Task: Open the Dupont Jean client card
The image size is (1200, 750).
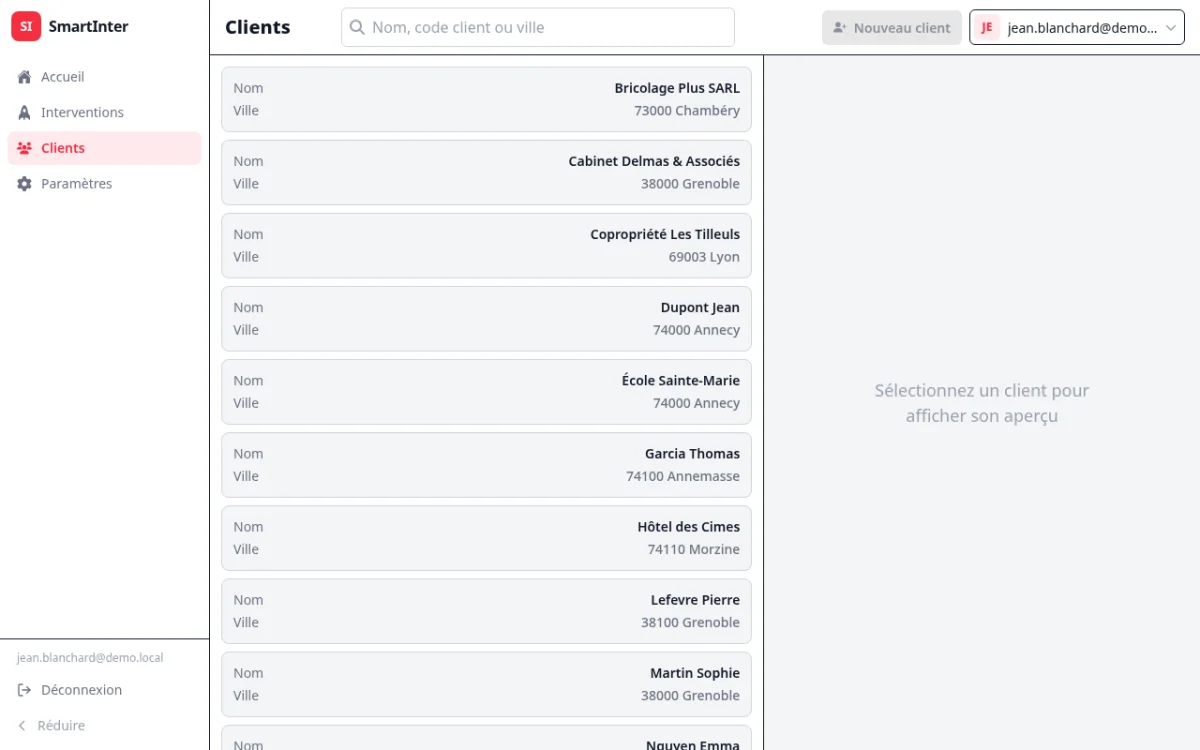Action: click(x=486, y=318)
